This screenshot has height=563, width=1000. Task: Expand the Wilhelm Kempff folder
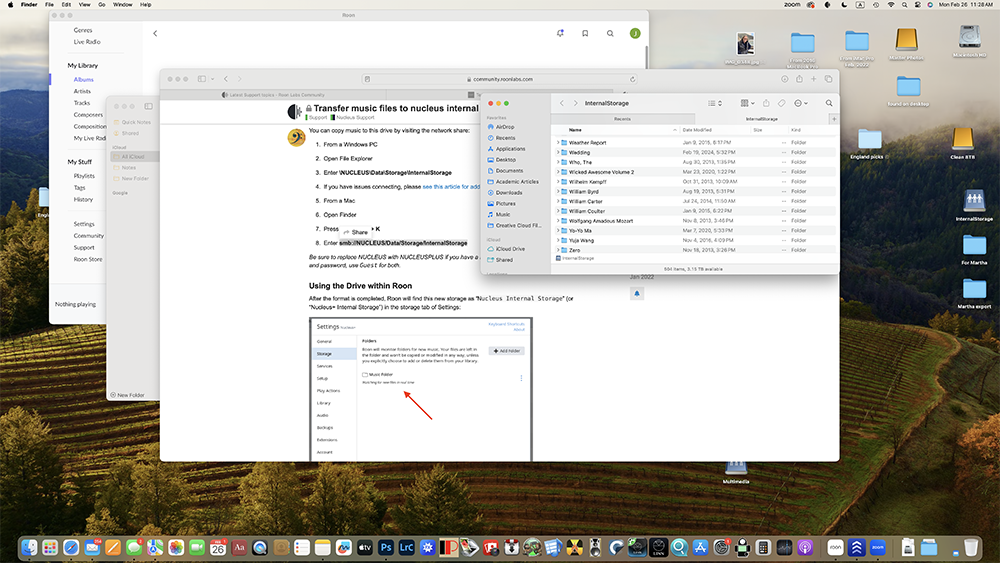(x=558, y=182)
